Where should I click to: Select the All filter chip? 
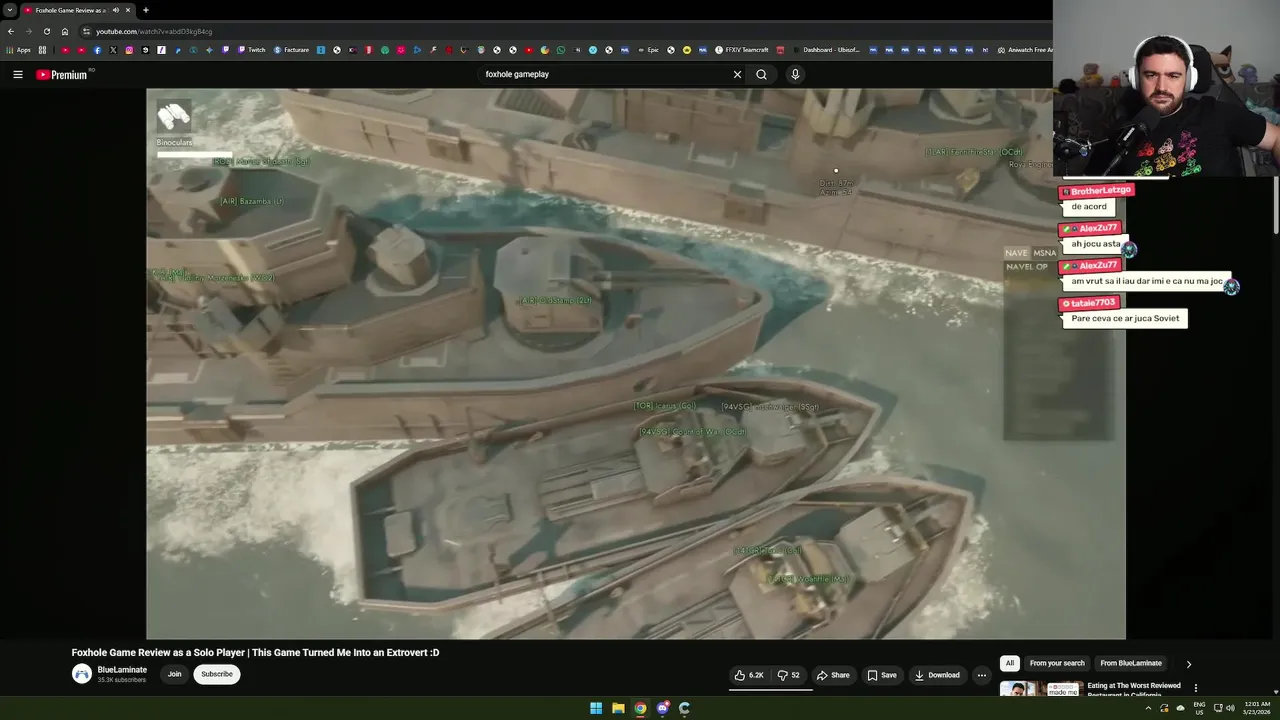click(1010, 663)
